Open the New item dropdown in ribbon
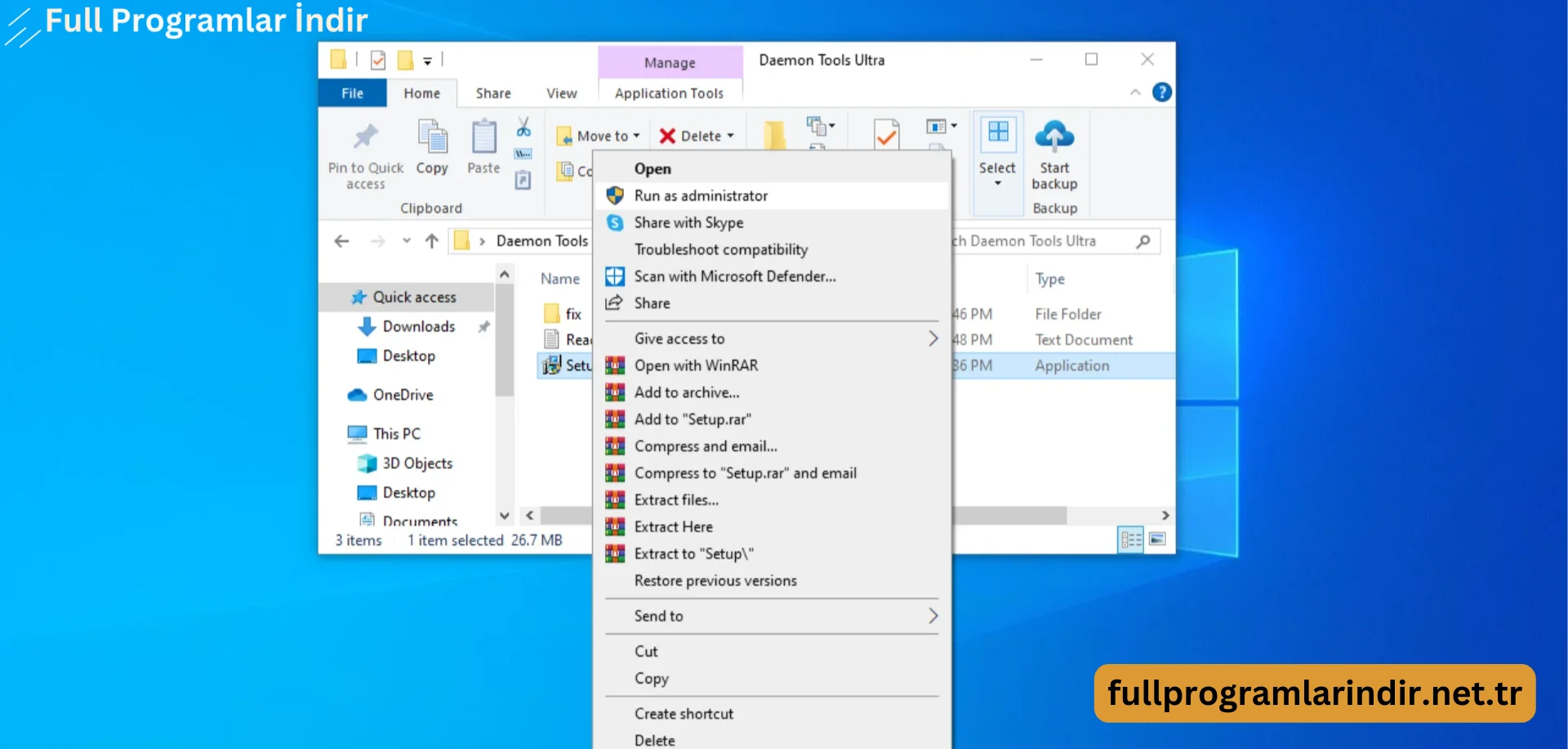The height and width of the screenshot is (749, 1568). click(820, 126)
